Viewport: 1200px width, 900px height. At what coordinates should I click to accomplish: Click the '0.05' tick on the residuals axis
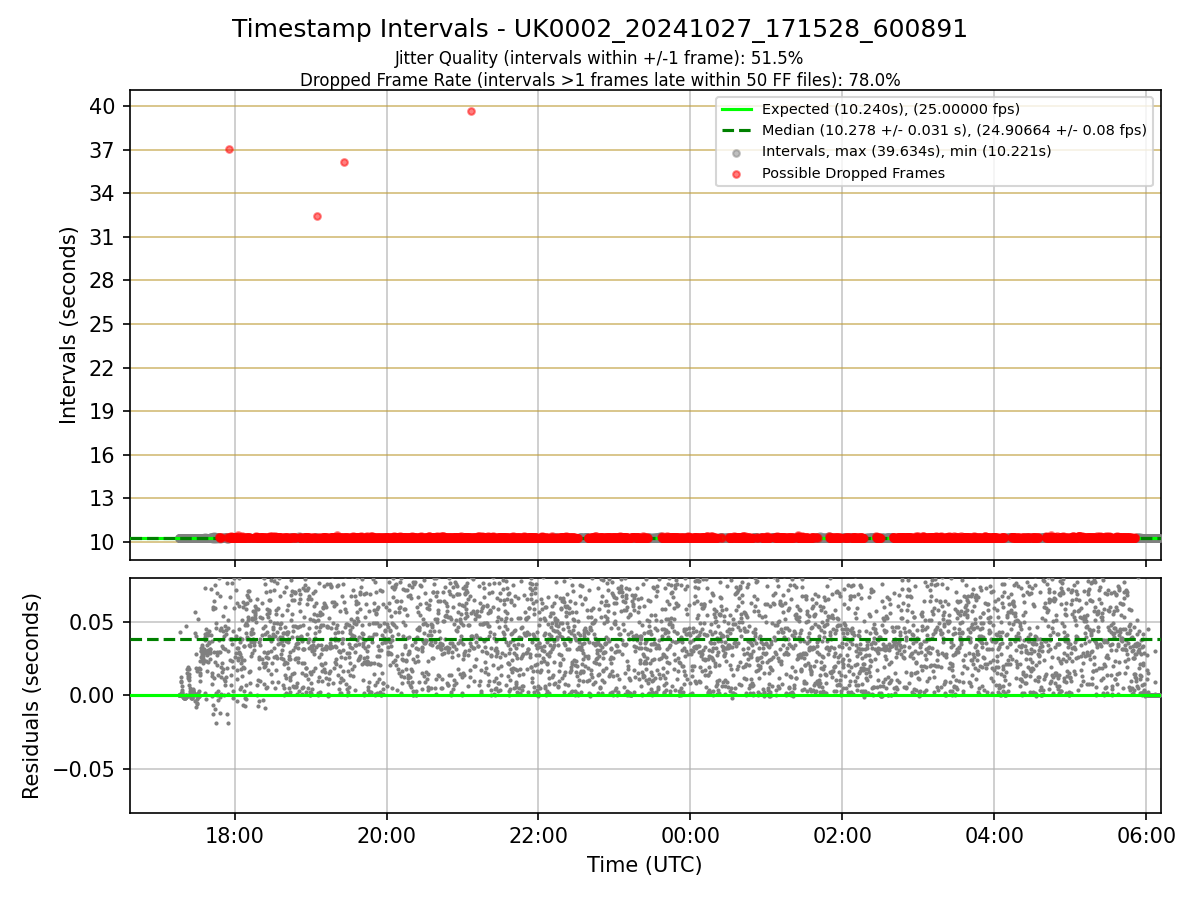(95, 622)
